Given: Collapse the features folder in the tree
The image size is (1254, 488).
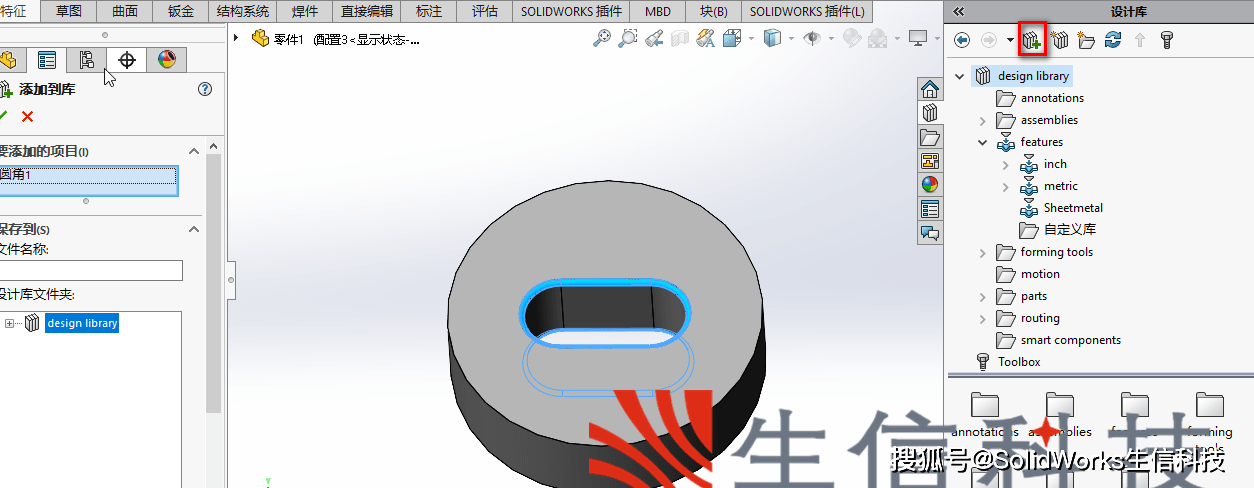Looking at the screenshot, I should click(x=983, y=142).
